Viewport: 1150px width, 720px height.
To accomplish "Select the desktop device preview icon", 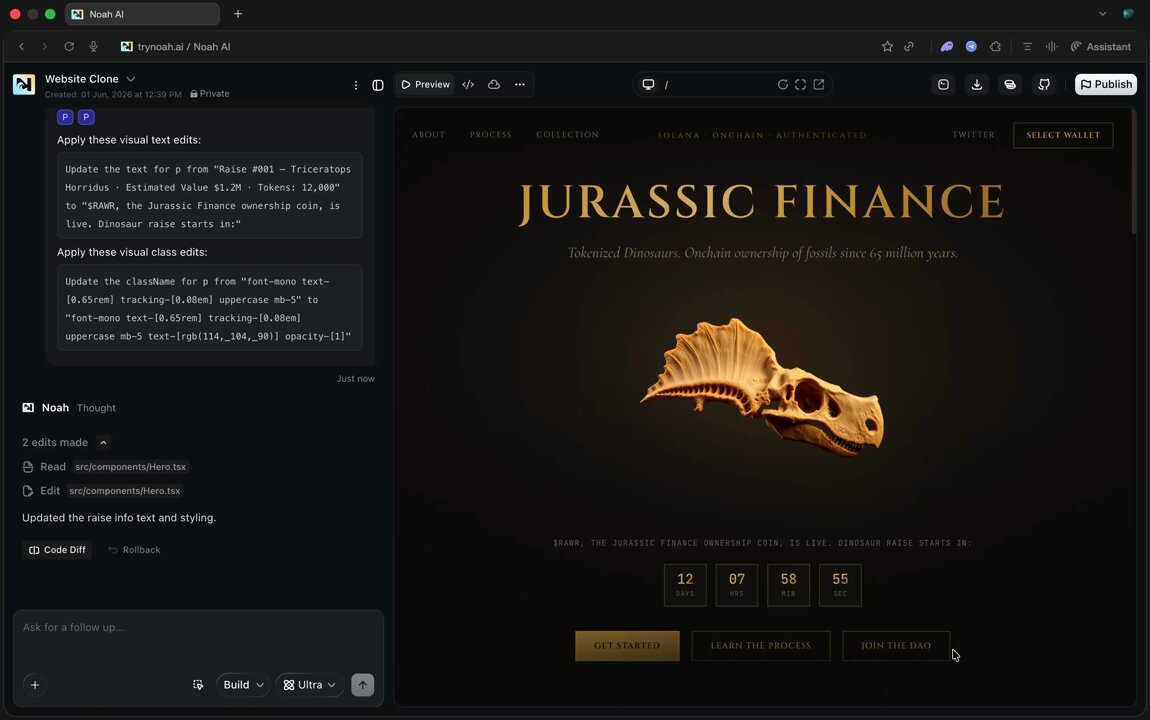I will [648, 84].
